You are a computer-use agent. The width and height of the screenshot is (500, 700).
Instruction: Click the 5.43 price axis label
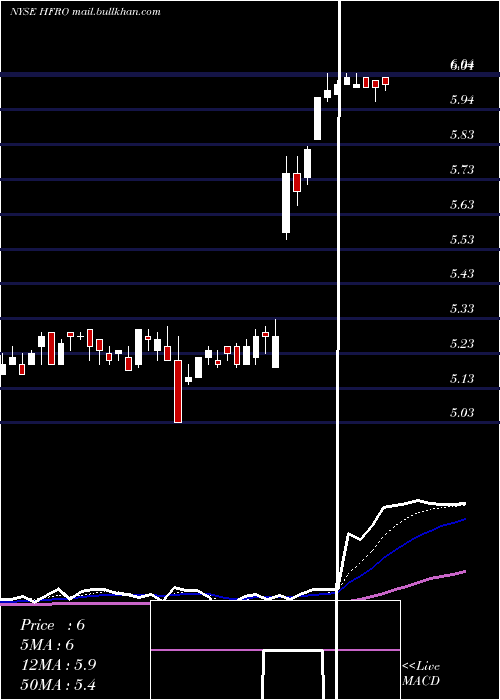[x=462, y=273]
